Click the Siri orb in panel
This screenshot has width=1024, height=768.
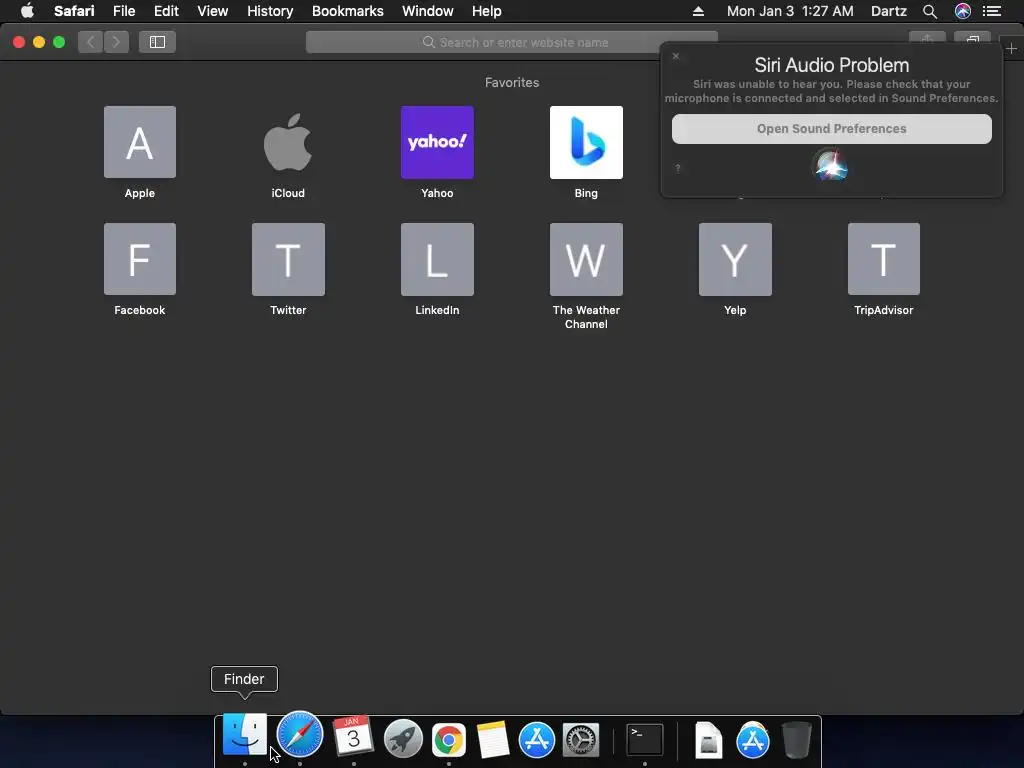tap(830, 166)
